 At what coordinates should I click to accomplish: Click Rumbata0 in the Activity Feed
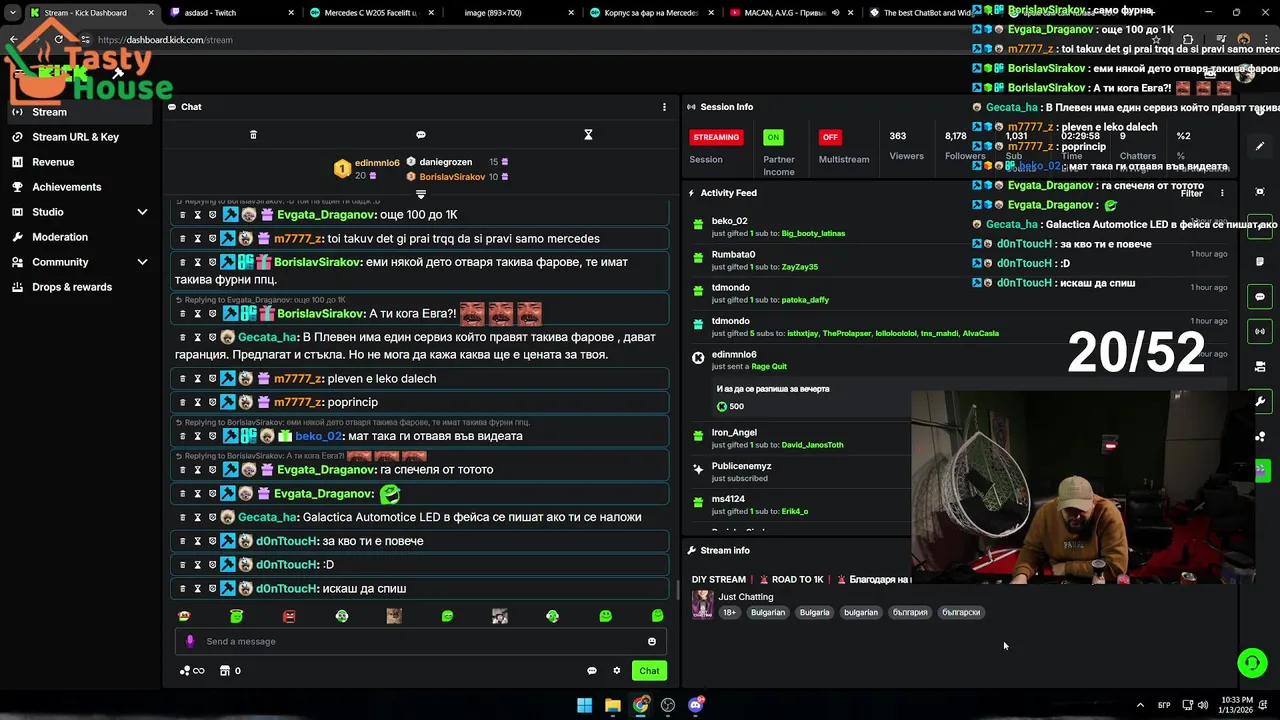(x=733, y=254)
